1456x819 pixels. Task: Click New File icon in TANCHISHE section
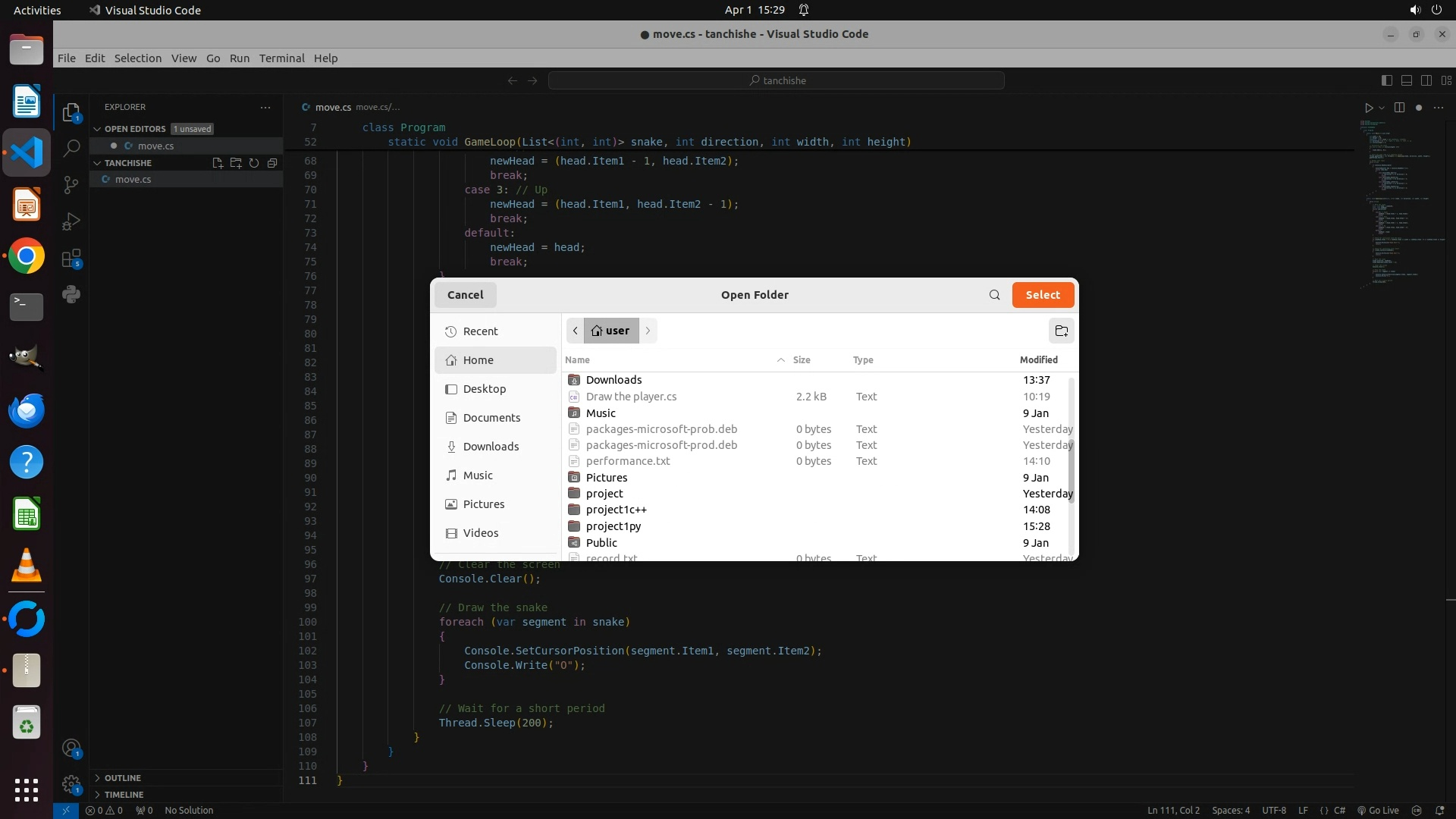pos(218,163)
